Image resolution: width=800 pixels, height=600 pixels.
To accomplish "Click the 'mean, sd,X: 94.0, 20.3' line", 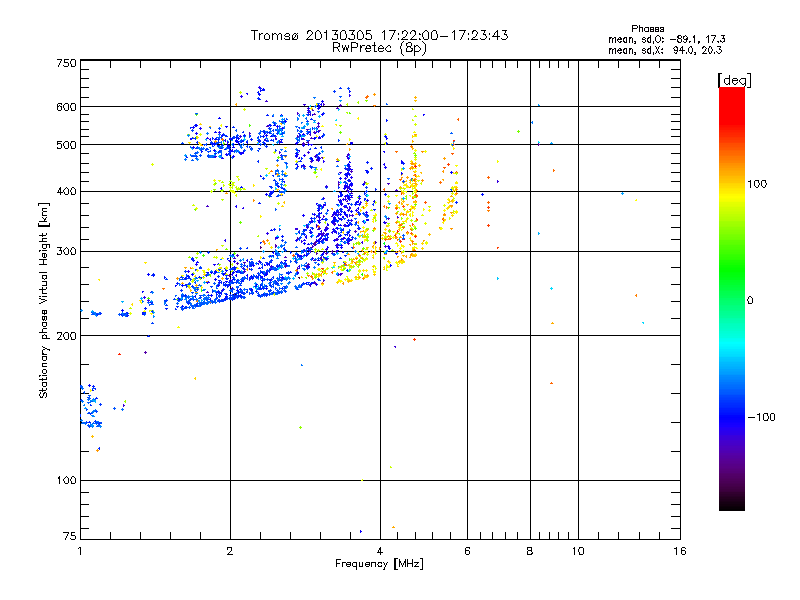I will pyautogui.click(x=665, y=50).
